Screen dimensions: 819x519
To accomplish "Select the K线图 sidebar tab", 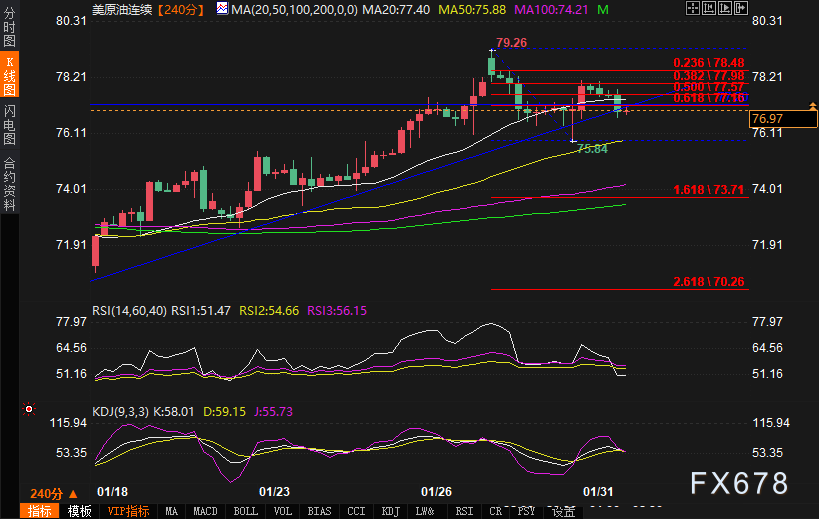I will point(9,75).
